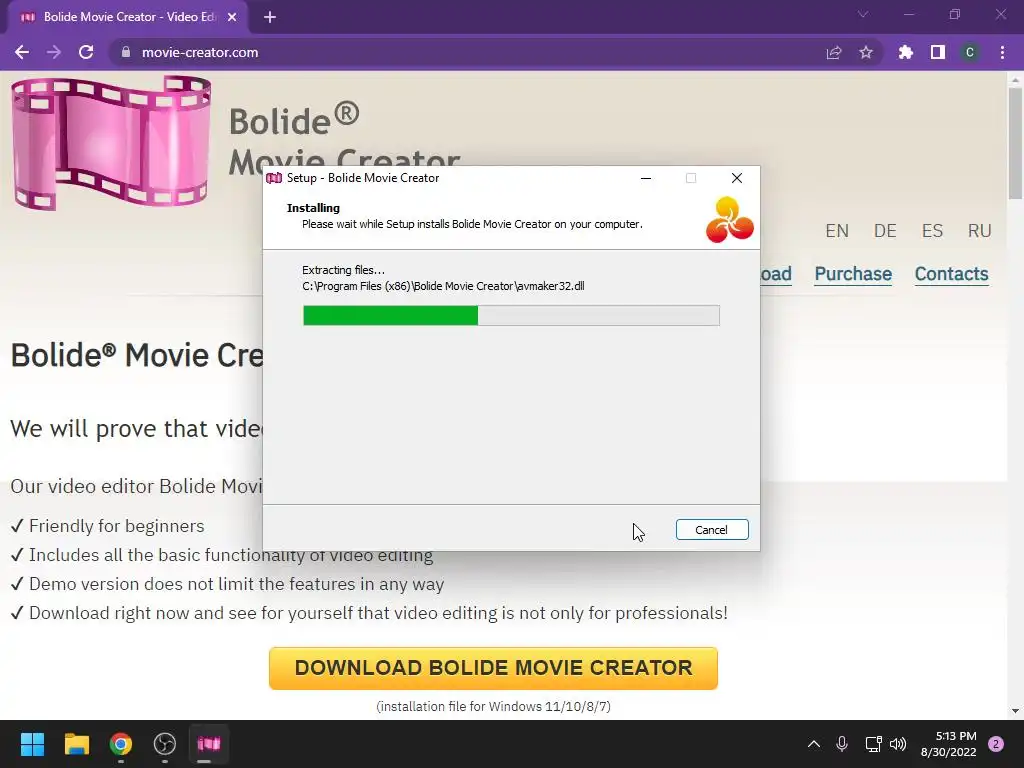
Task: Click 'Demo version does not limit' line
Action: click(x=236, y=584)
